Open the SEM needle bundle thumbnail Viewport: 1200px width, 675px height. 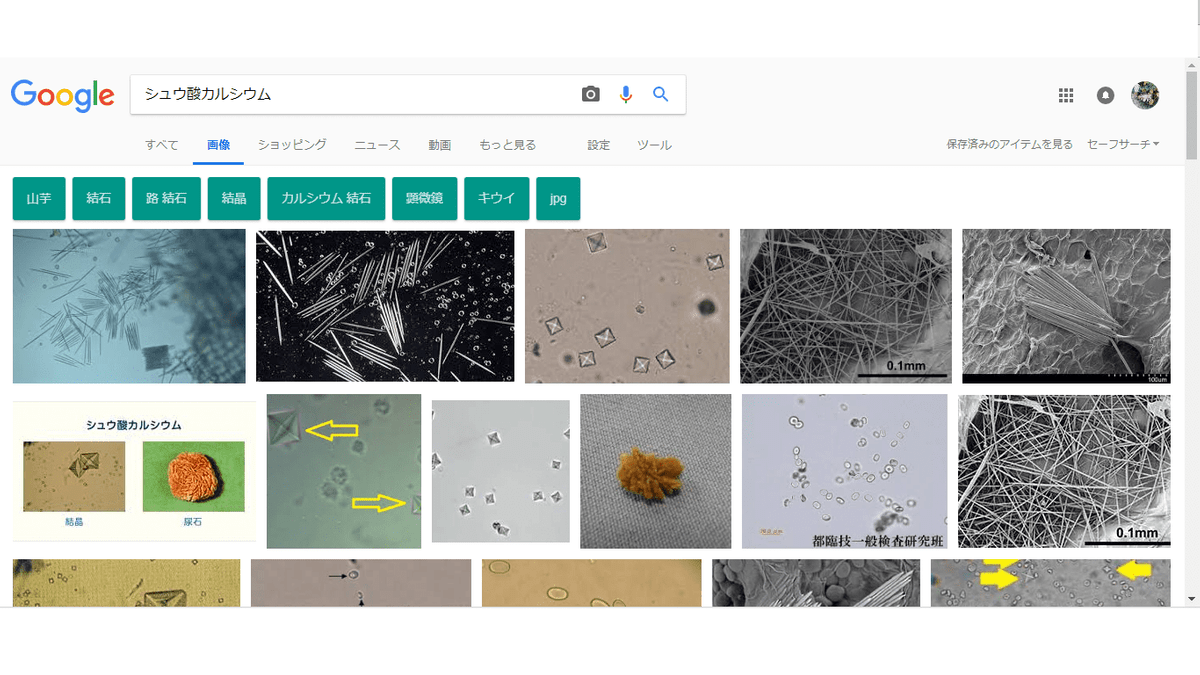pos(1066,306)
